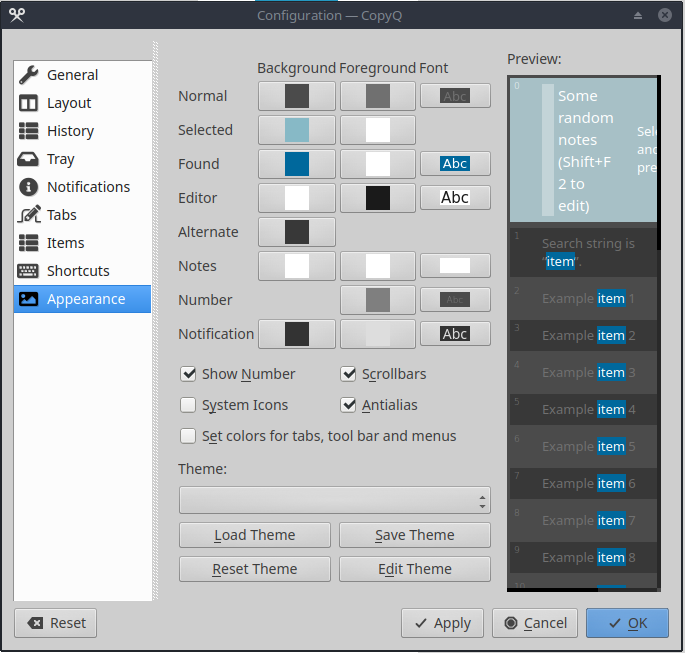Choose the Number font
The image size is (685, 653).
(x=455, y=300)
